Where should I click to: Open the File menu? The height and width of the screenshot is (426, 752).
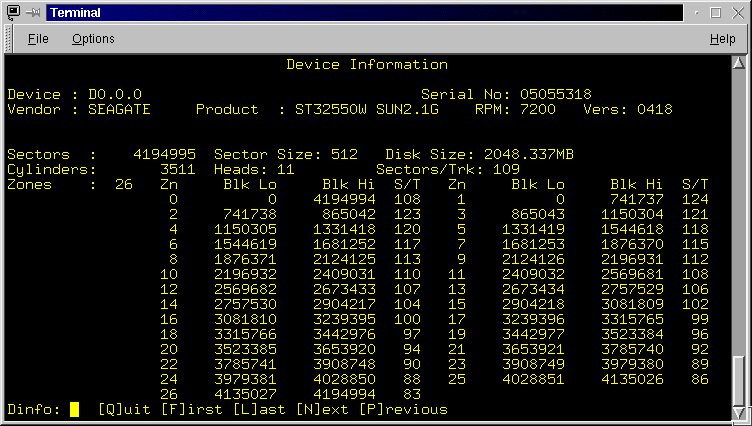point(38,39)
